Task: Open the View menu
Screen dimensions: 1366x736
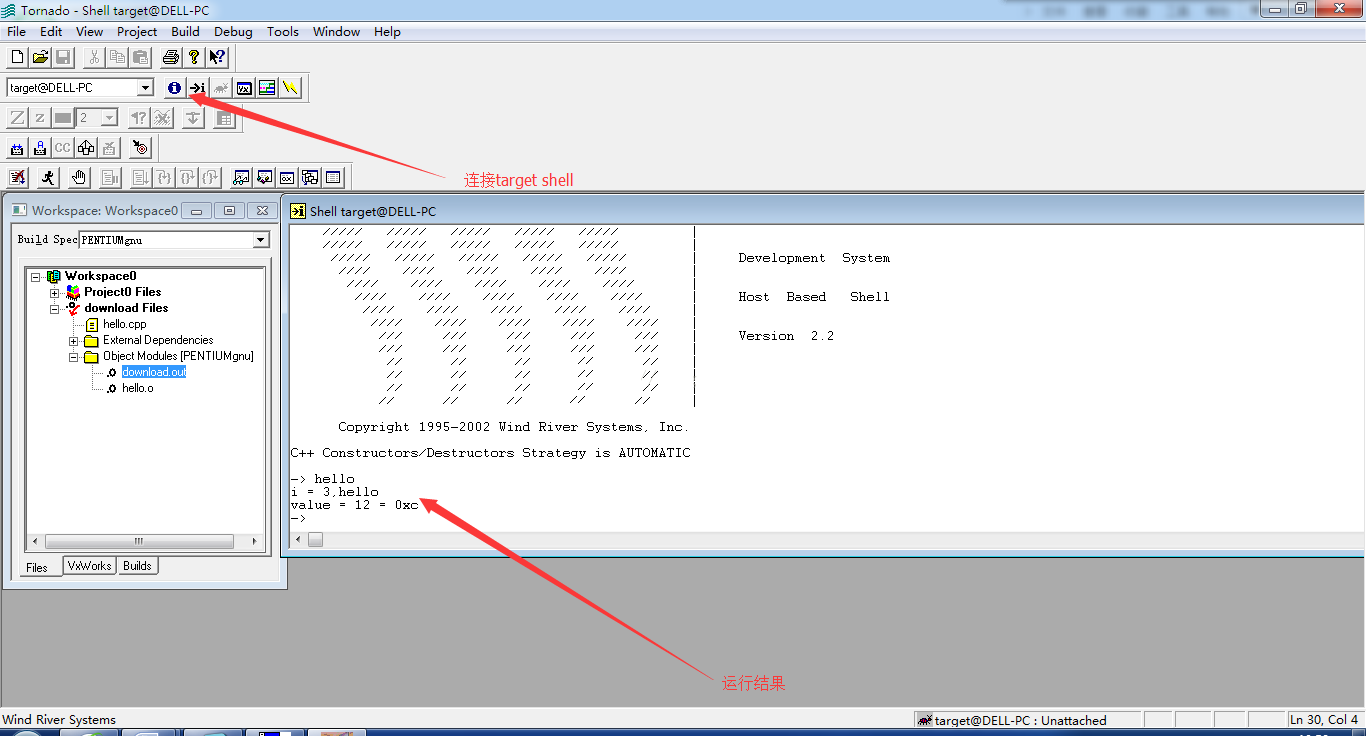Action: tap(89, 31)
